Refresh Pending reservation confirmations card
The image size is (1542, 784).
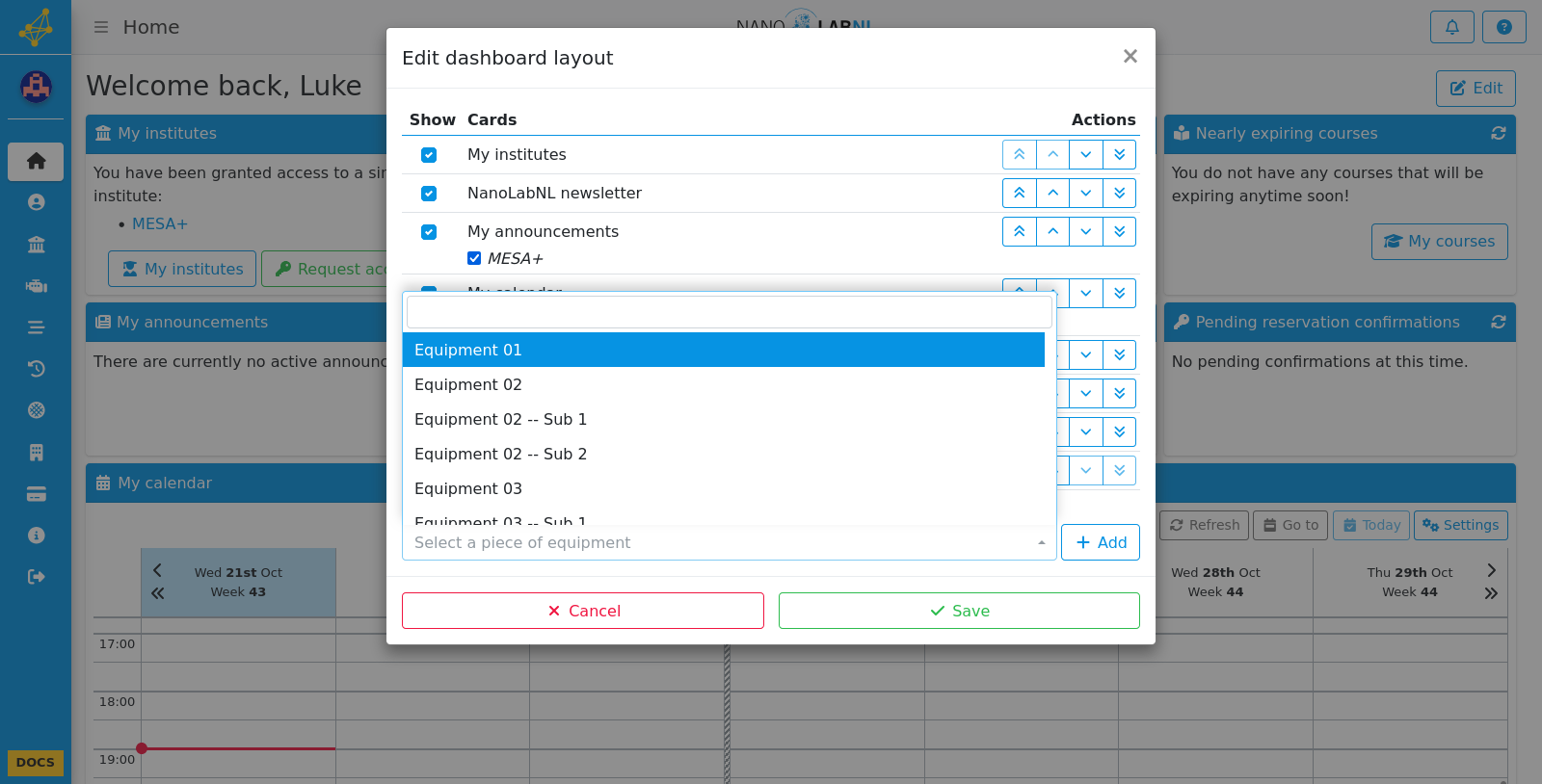1499,322
